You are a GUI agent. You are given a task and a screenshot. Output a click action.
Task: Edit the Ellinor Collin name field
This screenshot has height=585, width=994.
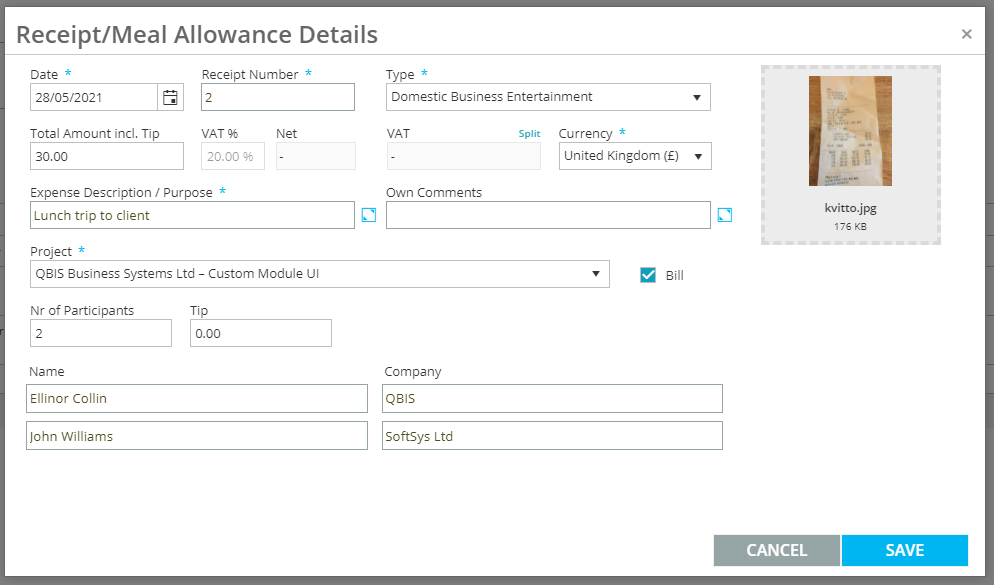click(197, 398)
